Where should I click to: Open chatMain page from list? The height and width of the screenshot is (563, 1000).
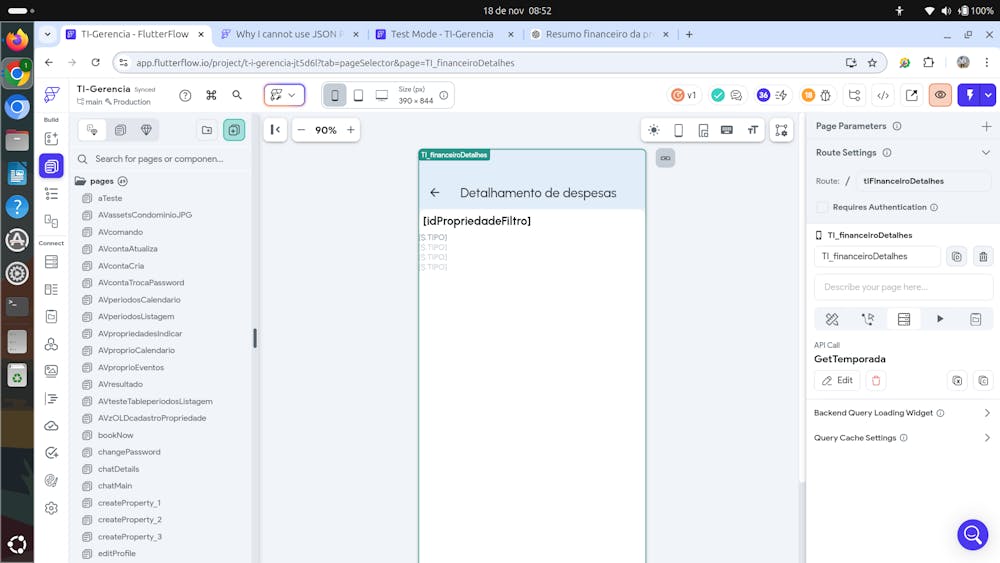[x=115, y=486]
